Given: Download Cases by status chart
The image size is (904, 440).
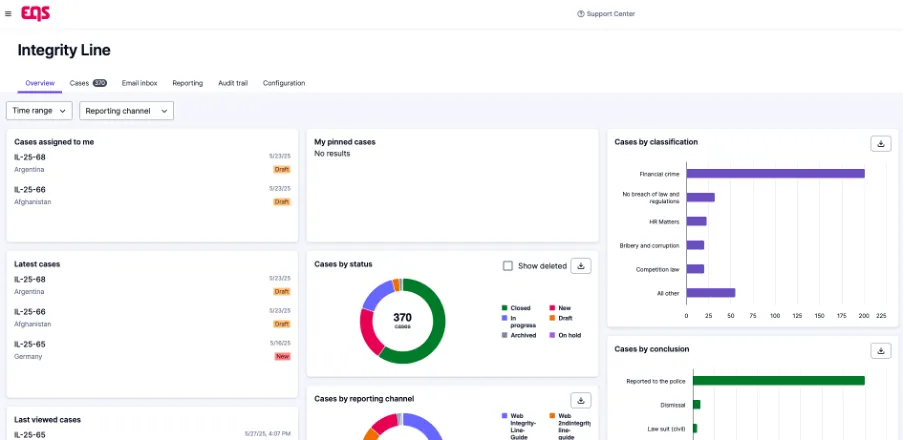Looking at the screenshot, I should 581,266.
